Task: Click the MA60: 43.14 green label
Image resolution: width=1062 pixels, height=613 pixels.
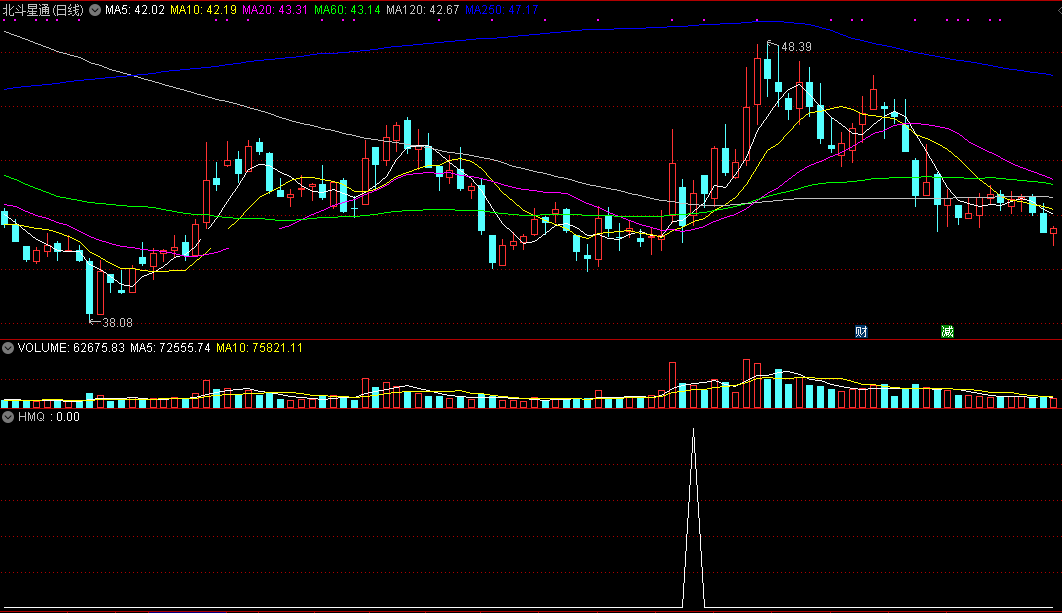Action: click(347, 10)
